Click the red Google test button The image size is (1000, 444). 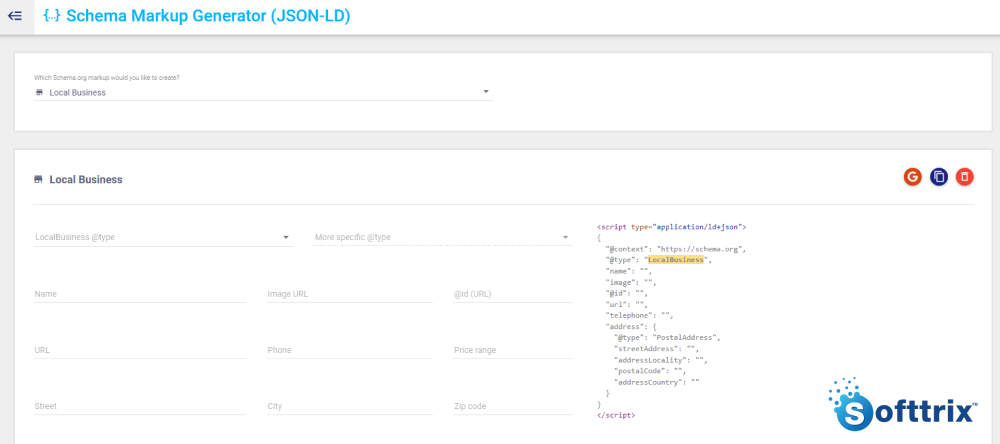[x=912, y=177]
